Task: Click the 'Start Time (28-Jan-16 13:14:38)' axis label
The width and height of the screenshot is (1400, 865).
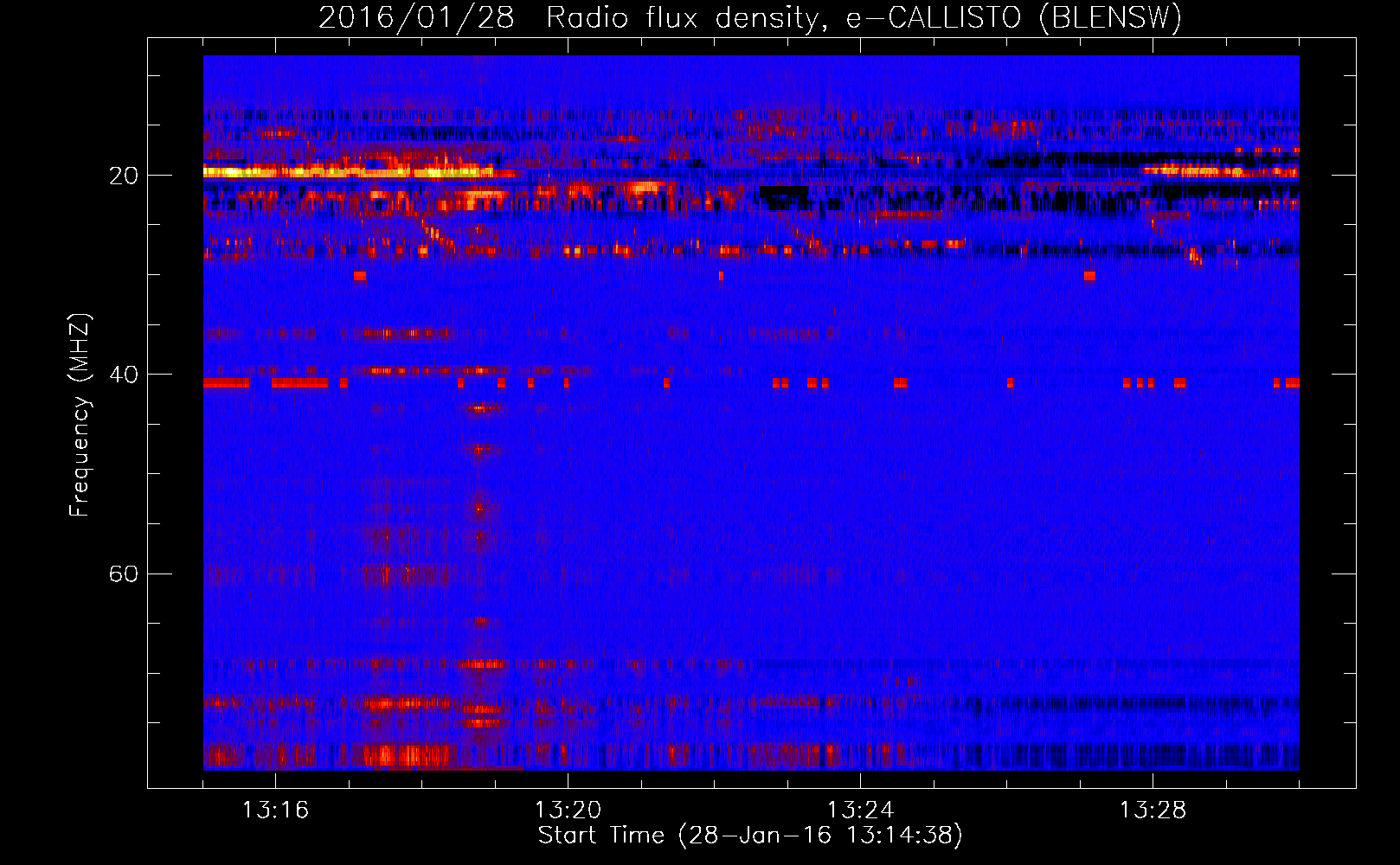Action: (750, 836)
